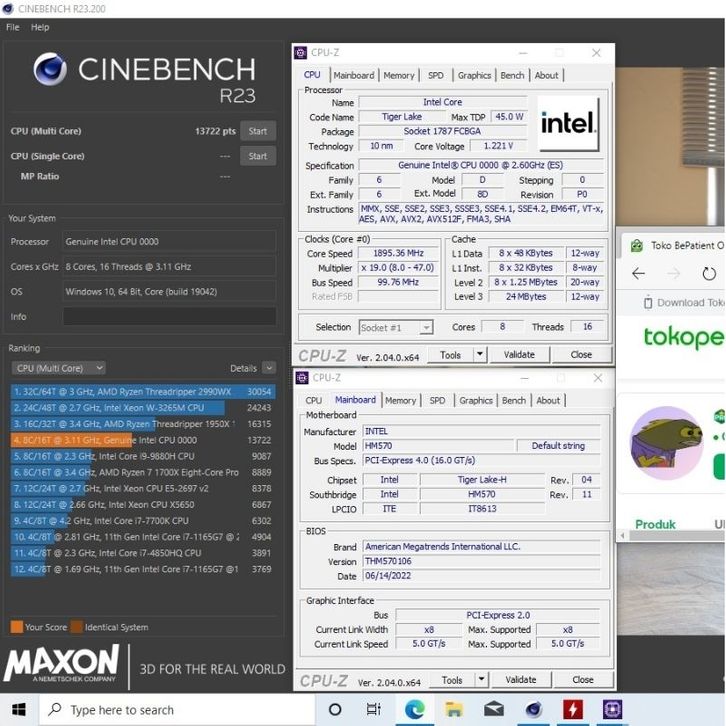726x726 pixels.
Task: Select Graphics tab in the lower CPU-Z window
Action: (475, 400)
